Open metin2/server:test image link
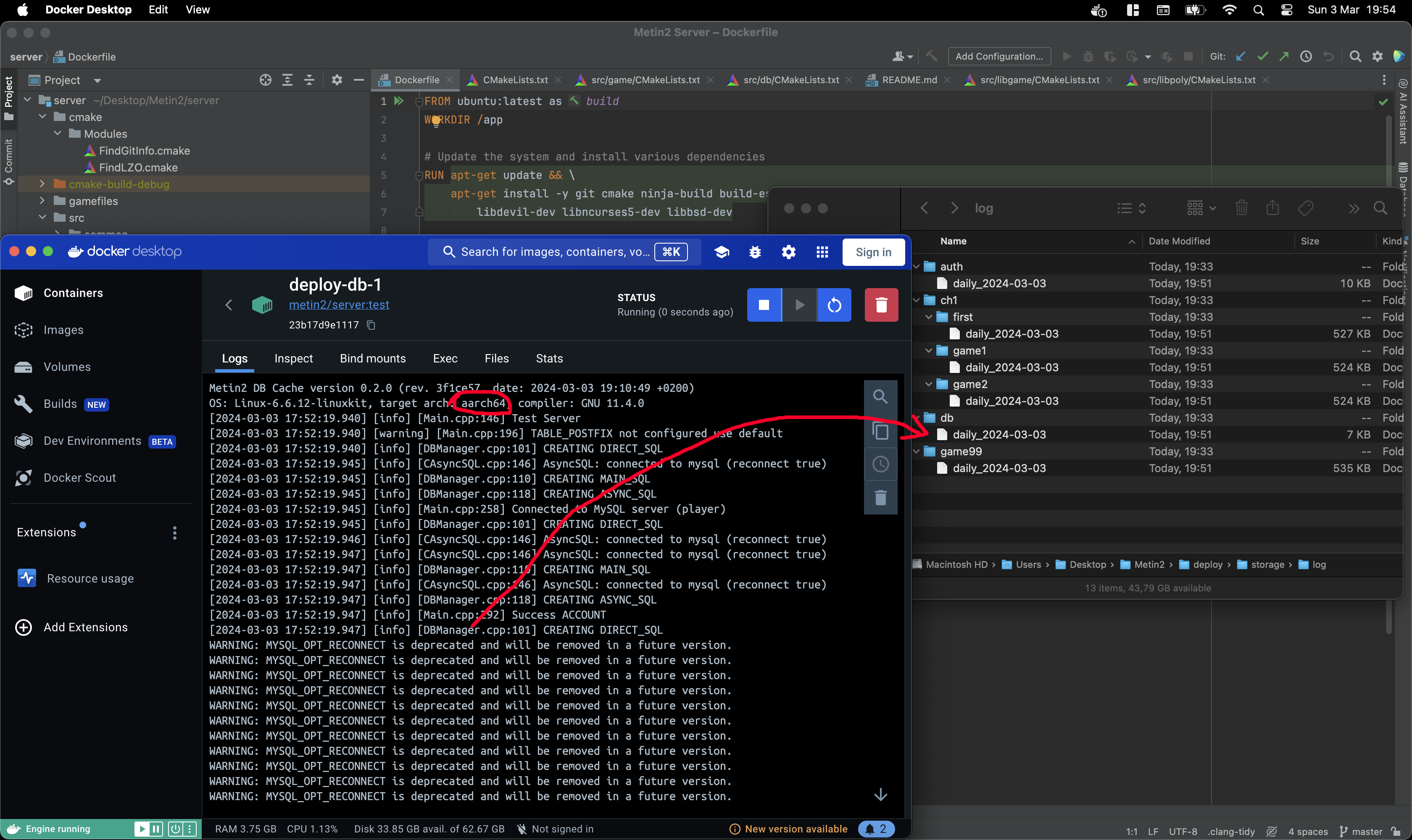1412x840 pixels. click(x=339, y=304)
